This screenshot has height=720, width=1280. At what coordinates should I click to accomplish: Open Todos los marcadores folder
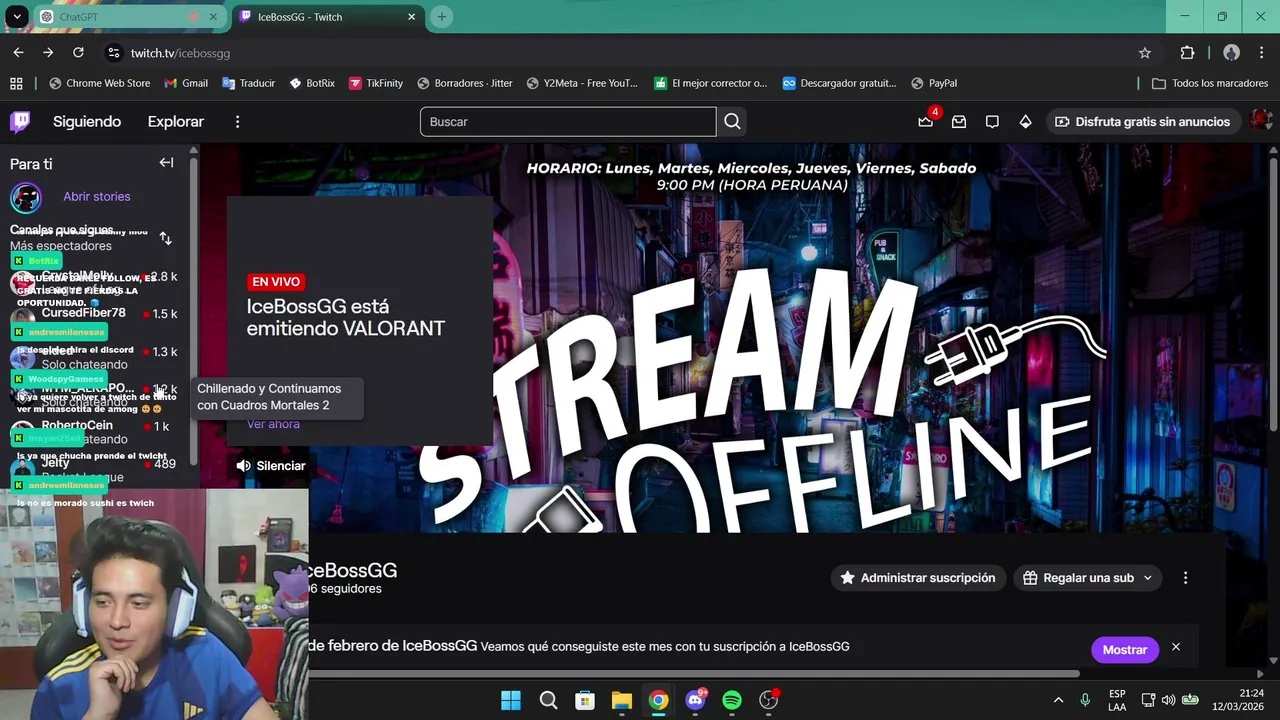click(1210, 83)
